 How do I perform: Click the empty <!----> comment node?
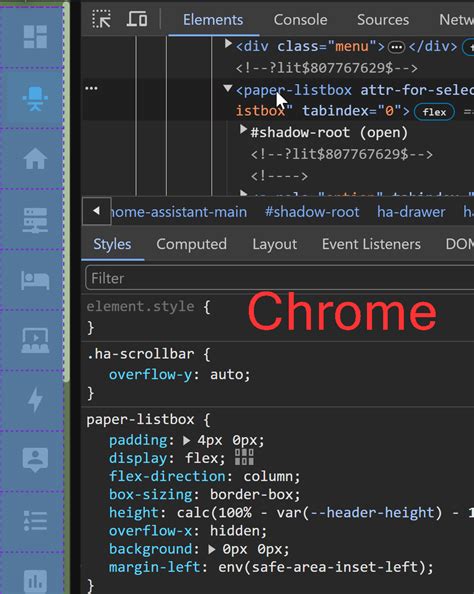(x=279, y=176)
